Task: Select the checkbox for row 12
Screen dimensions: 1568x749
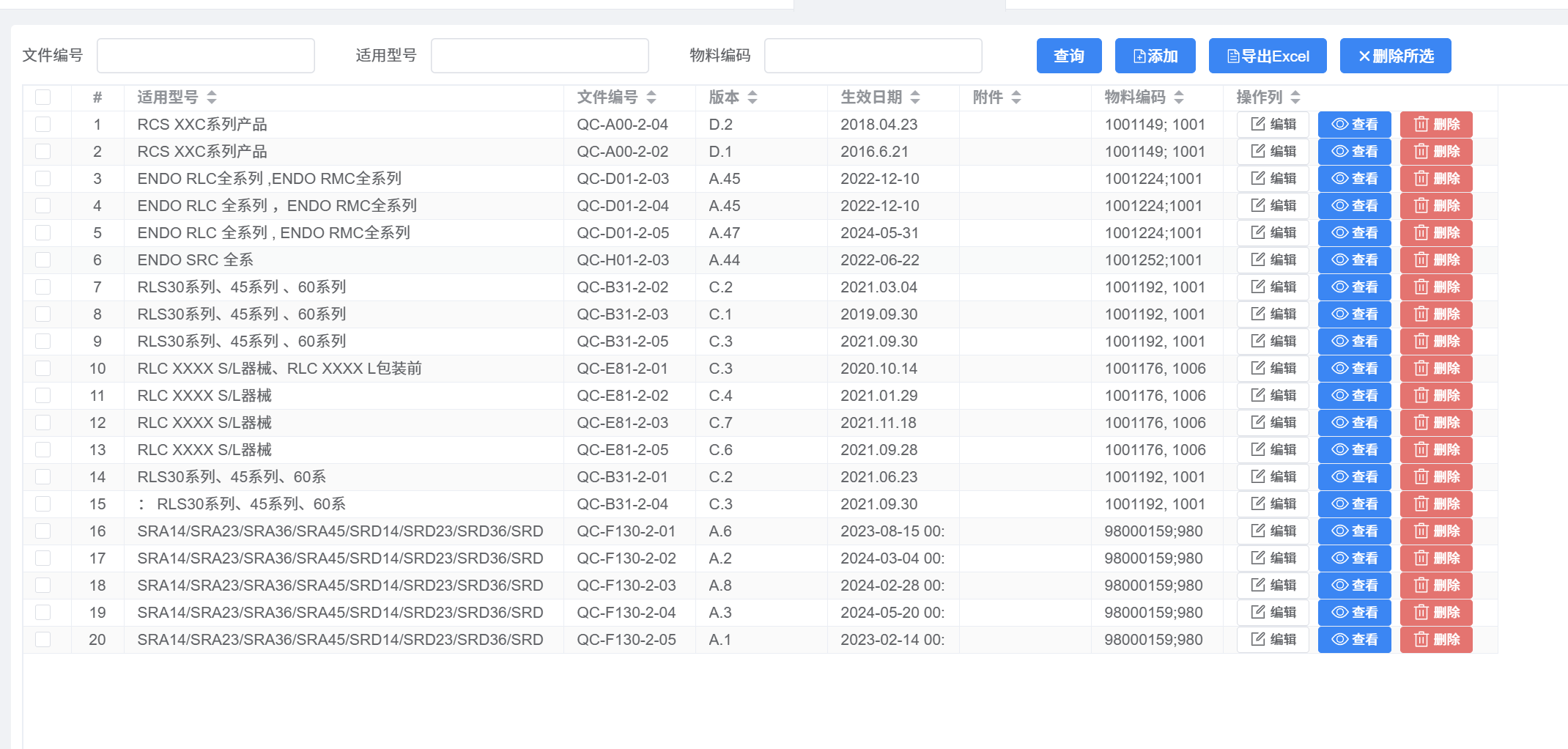Action: [x=43, y=423]
